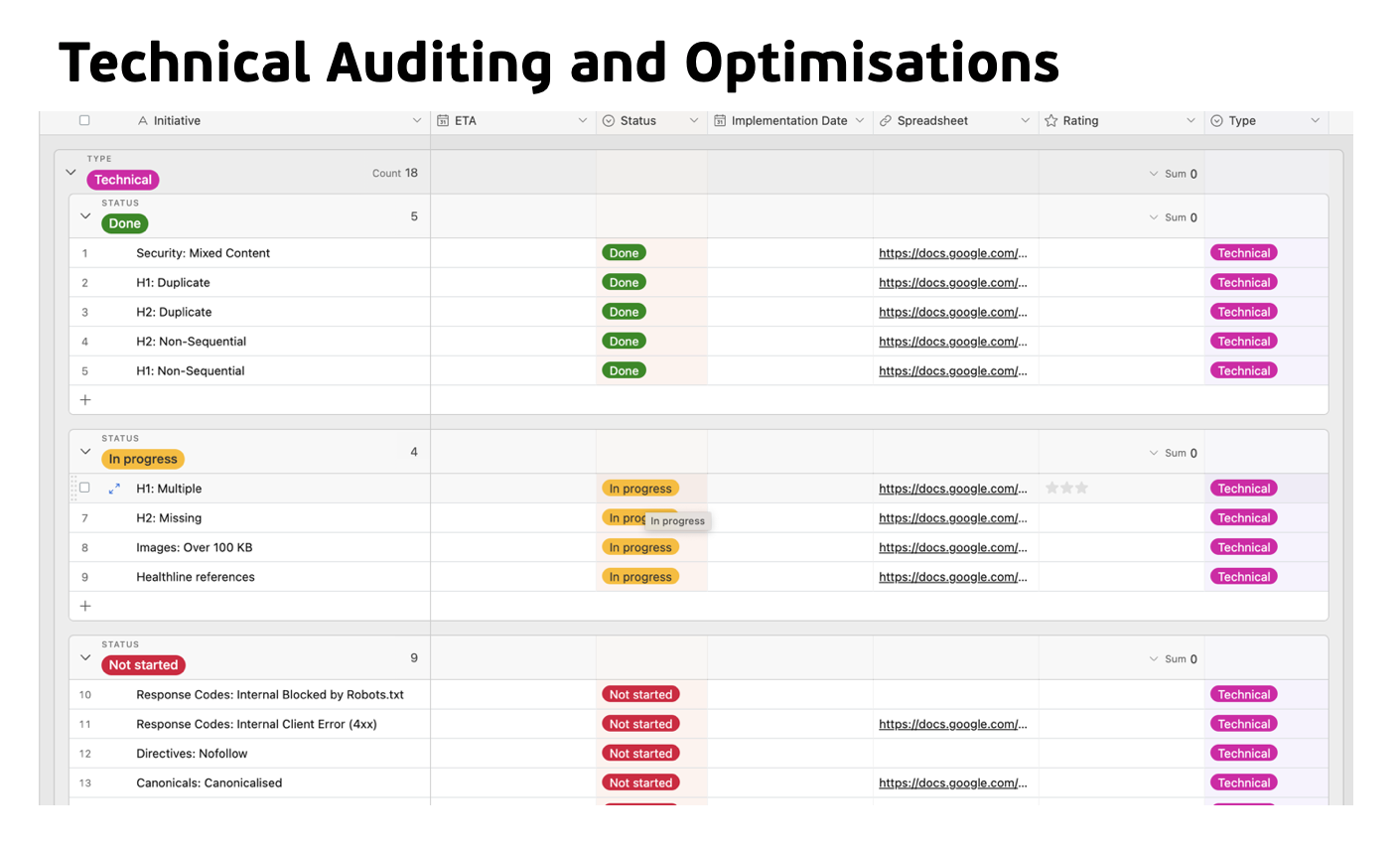Open Sum dropdown in Done group row
This screenshot has height=850, width=1400.
click(1173, 217)
